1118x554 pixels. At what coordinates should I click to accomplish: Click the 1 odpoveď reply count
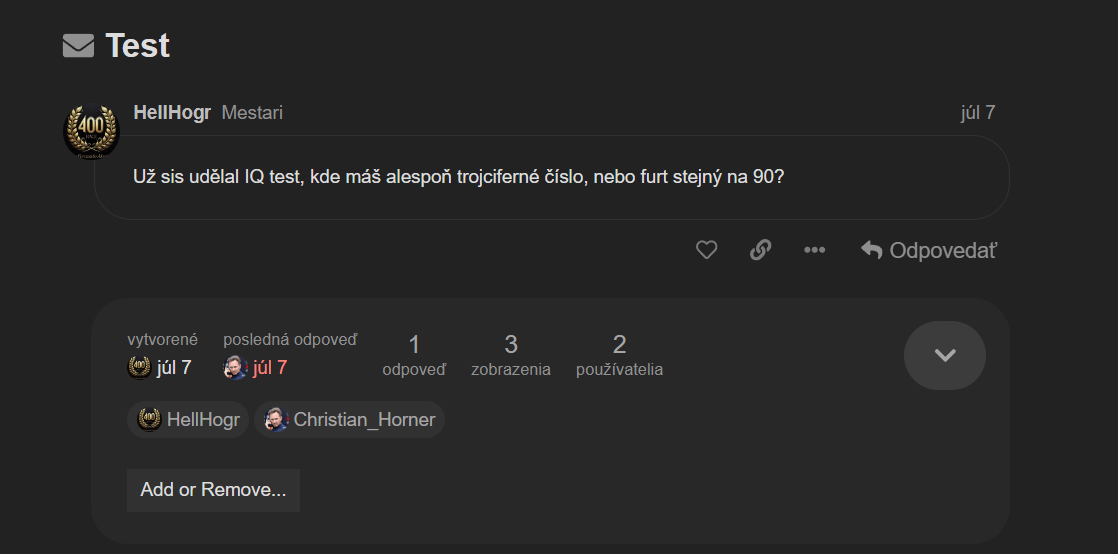tap(414, 355)
